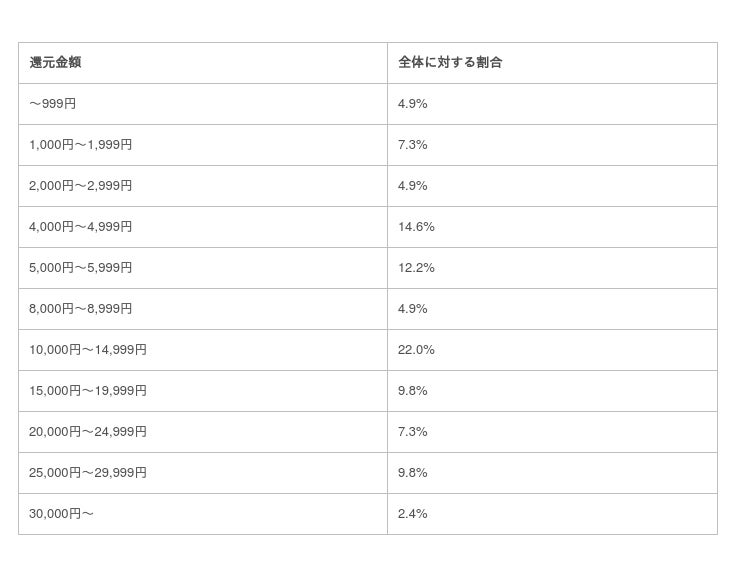This screenshot has height=575, width=740.
Task: Select the 5,000円～5,999円 cell
Action: point(81,268)
